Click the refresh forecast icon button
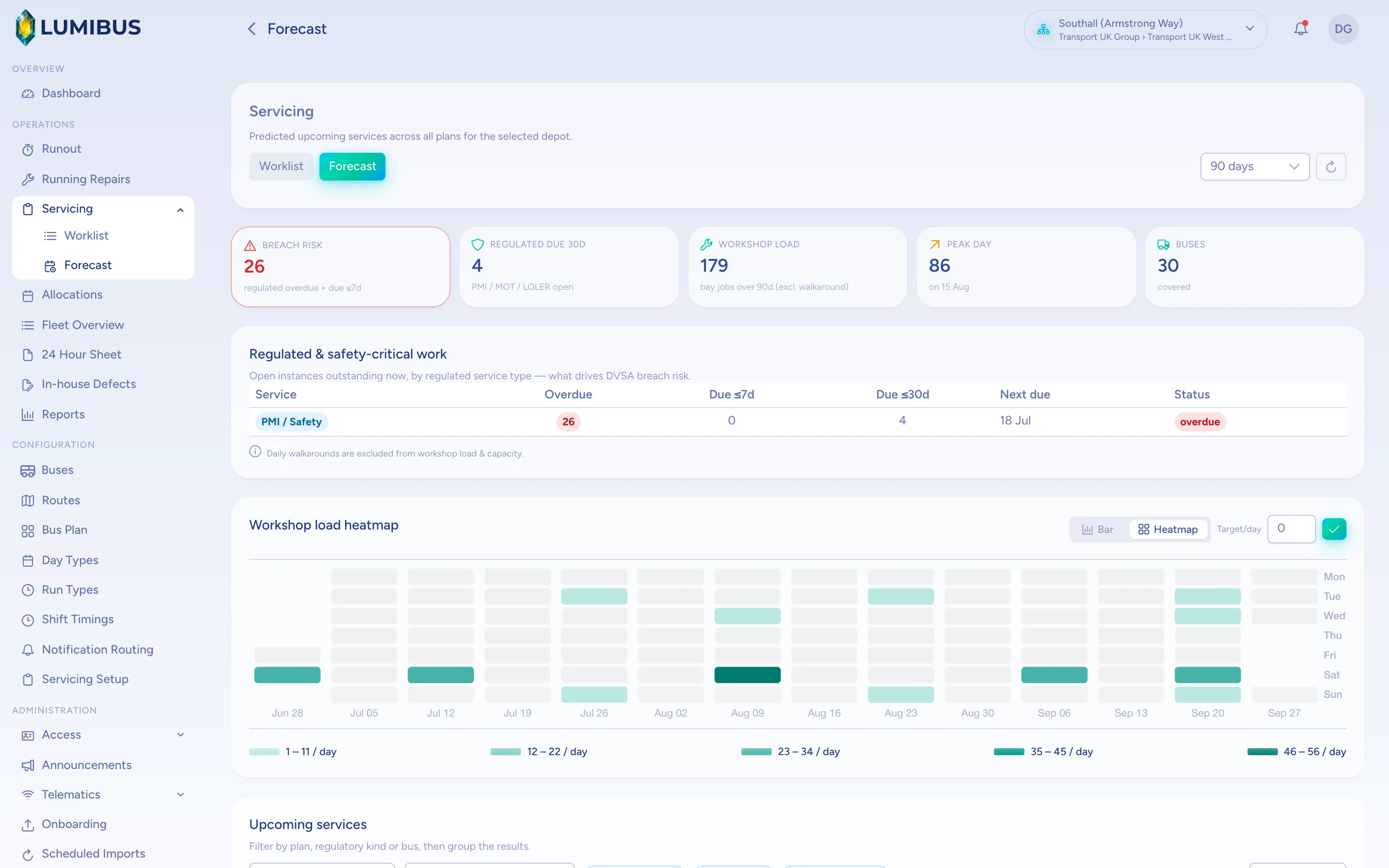The image size is (1389, 868). tap(1331, 167)
